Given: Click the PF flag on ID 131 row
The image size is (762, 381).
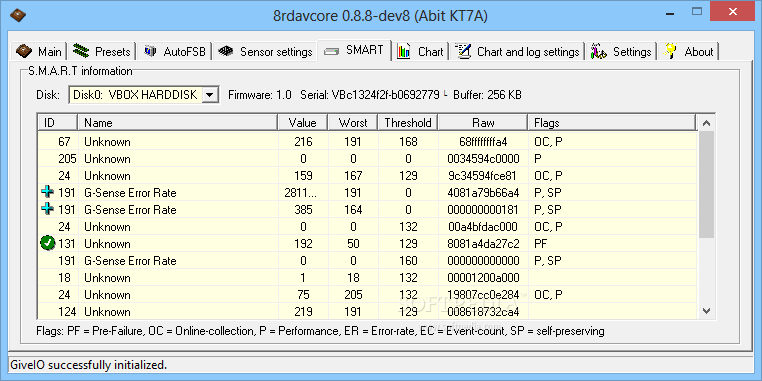Looking at the screenshot, I should (540, 243).
